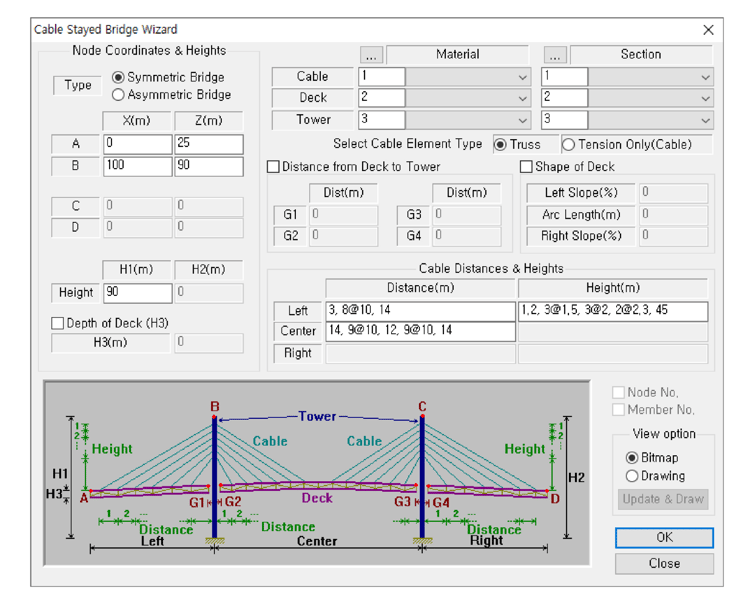Switch view option to Drawing
Screen dimensions: 750x600
(632, 476)
